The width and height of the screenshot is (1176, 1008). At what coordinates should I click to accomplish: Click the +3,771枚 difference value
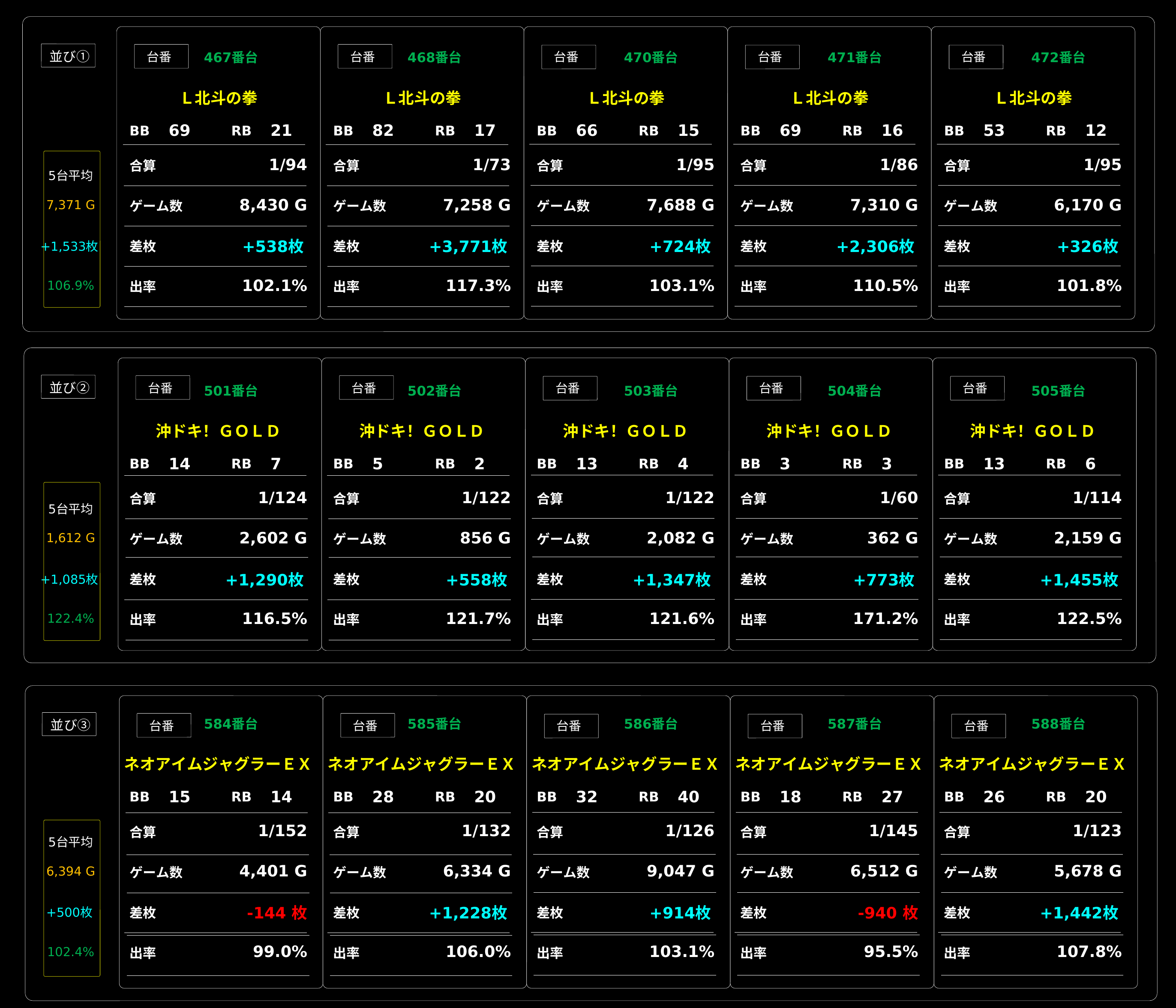[x=468, y=246]
